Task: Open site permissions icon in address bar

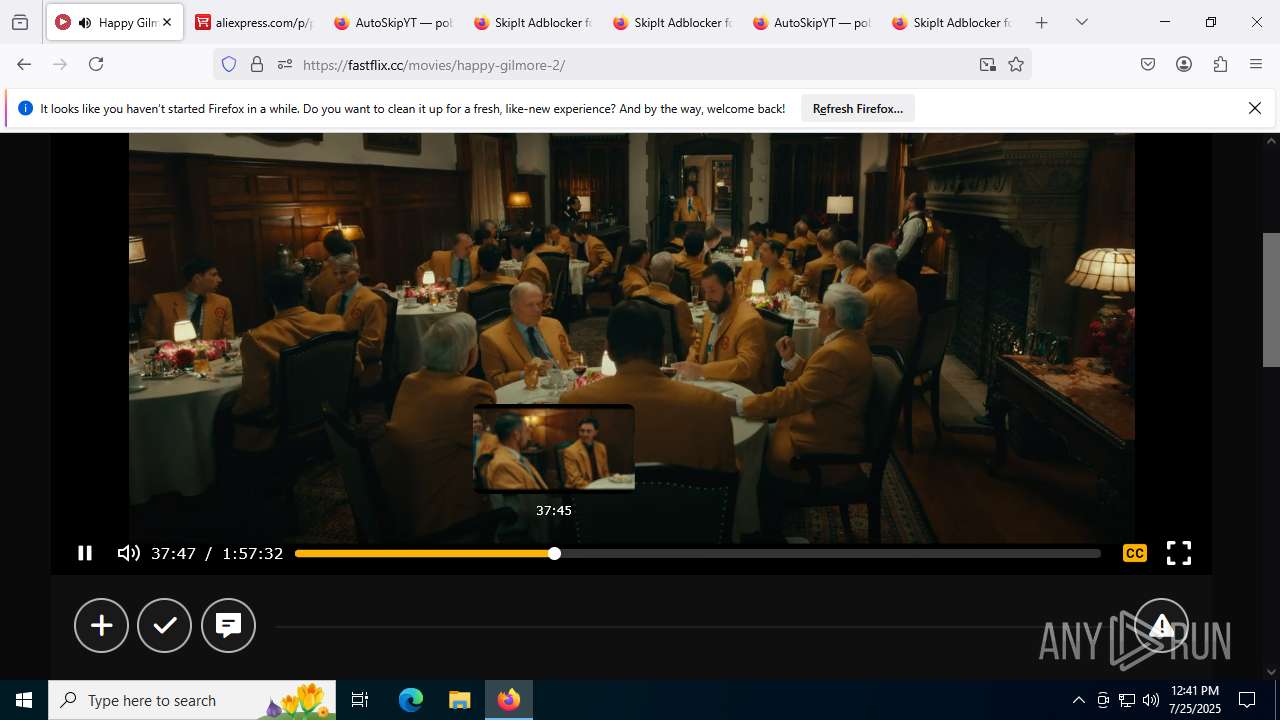Action: tap(285, 64)
